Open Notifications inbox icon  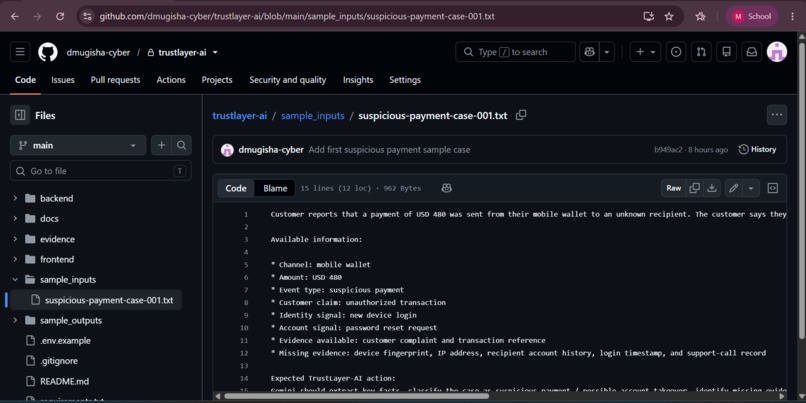(752, 52)
